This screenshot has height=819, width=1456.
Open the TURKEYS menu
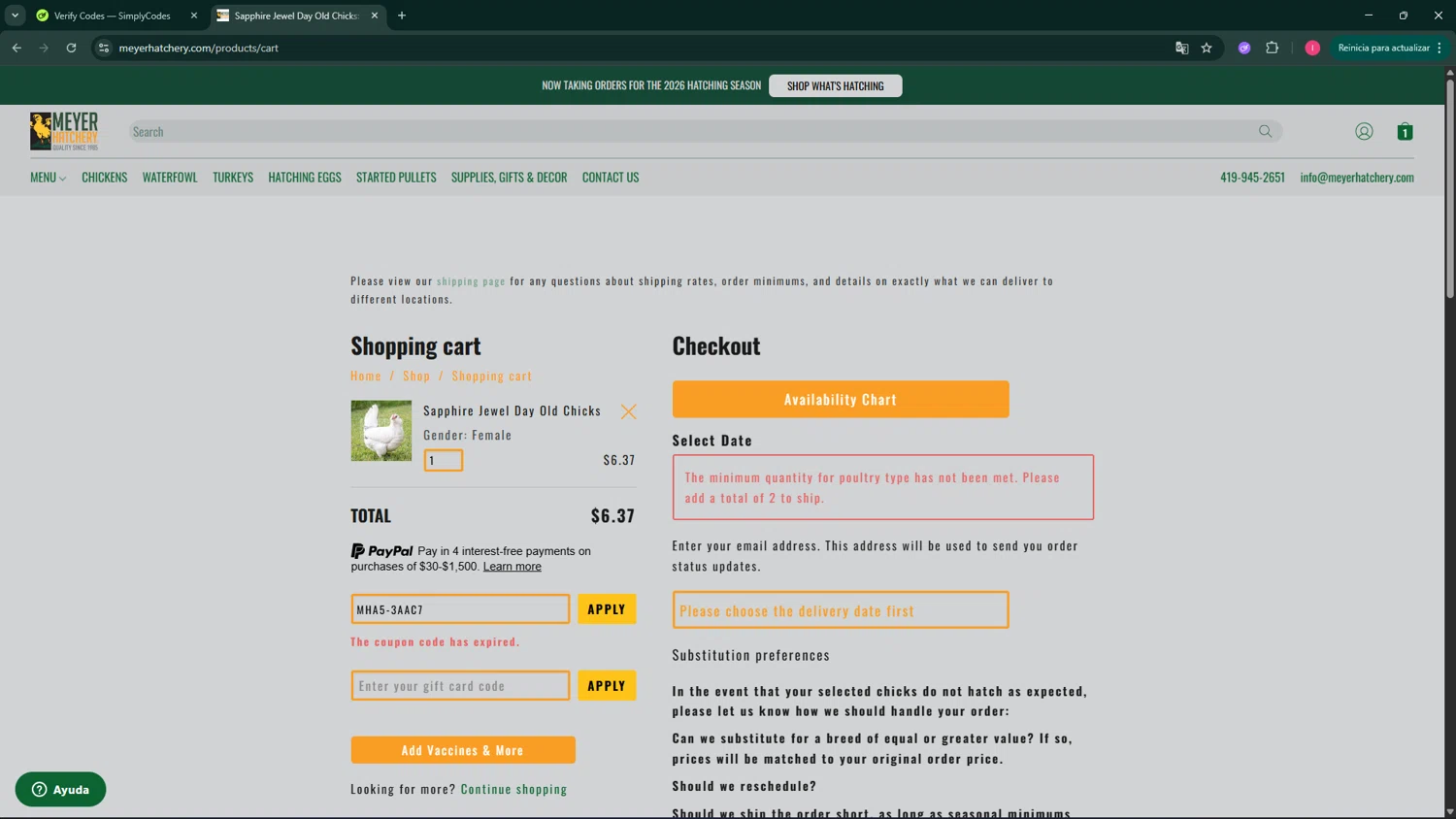[x=233, y=178]
